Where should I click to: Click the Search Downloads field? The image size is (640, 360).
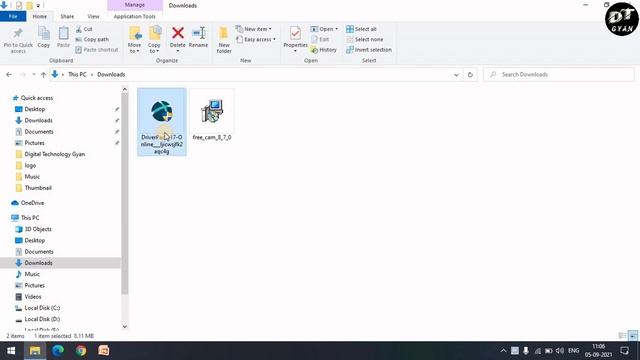tap(558, 75)
